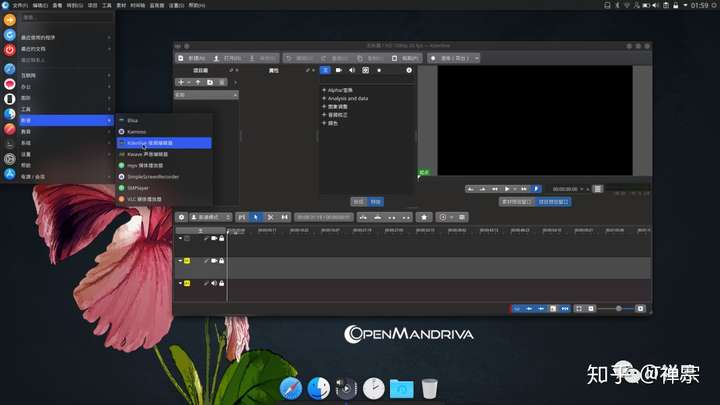Image resolution: width=720 pixels, height=405 pixels.
Task: Open the compass browser icon in dock
Action: (x=291, y=388)
